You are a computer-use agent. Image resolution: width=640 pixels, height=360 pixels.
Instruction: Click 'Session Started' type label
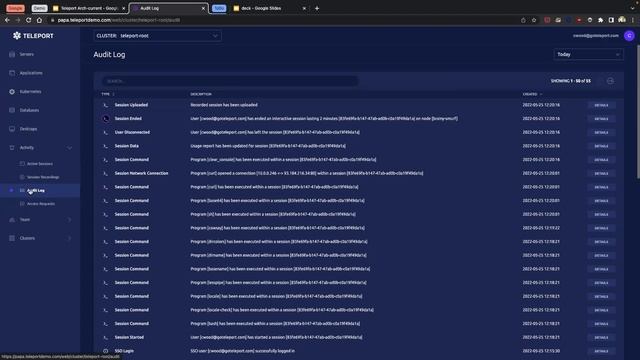129,337
